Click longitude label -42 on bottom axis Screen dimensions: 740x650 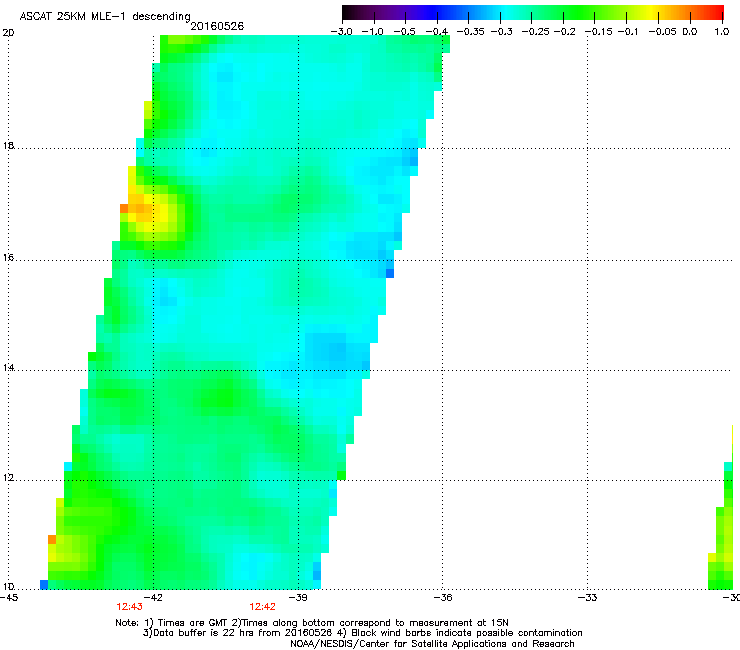tap(153, 598)
